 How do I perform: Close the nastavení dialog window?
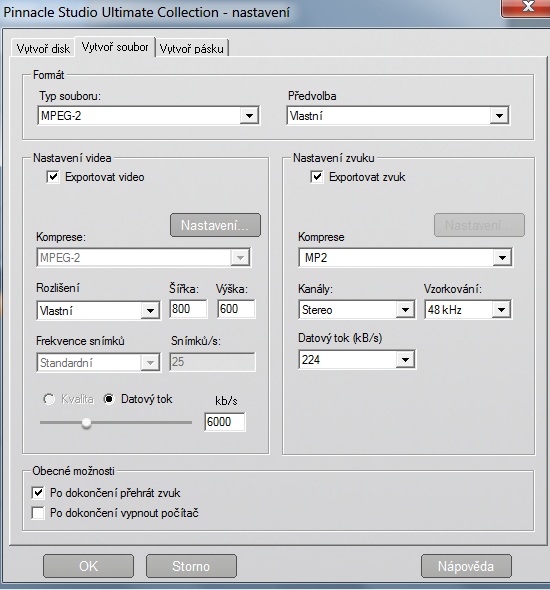tap(527, 8)
